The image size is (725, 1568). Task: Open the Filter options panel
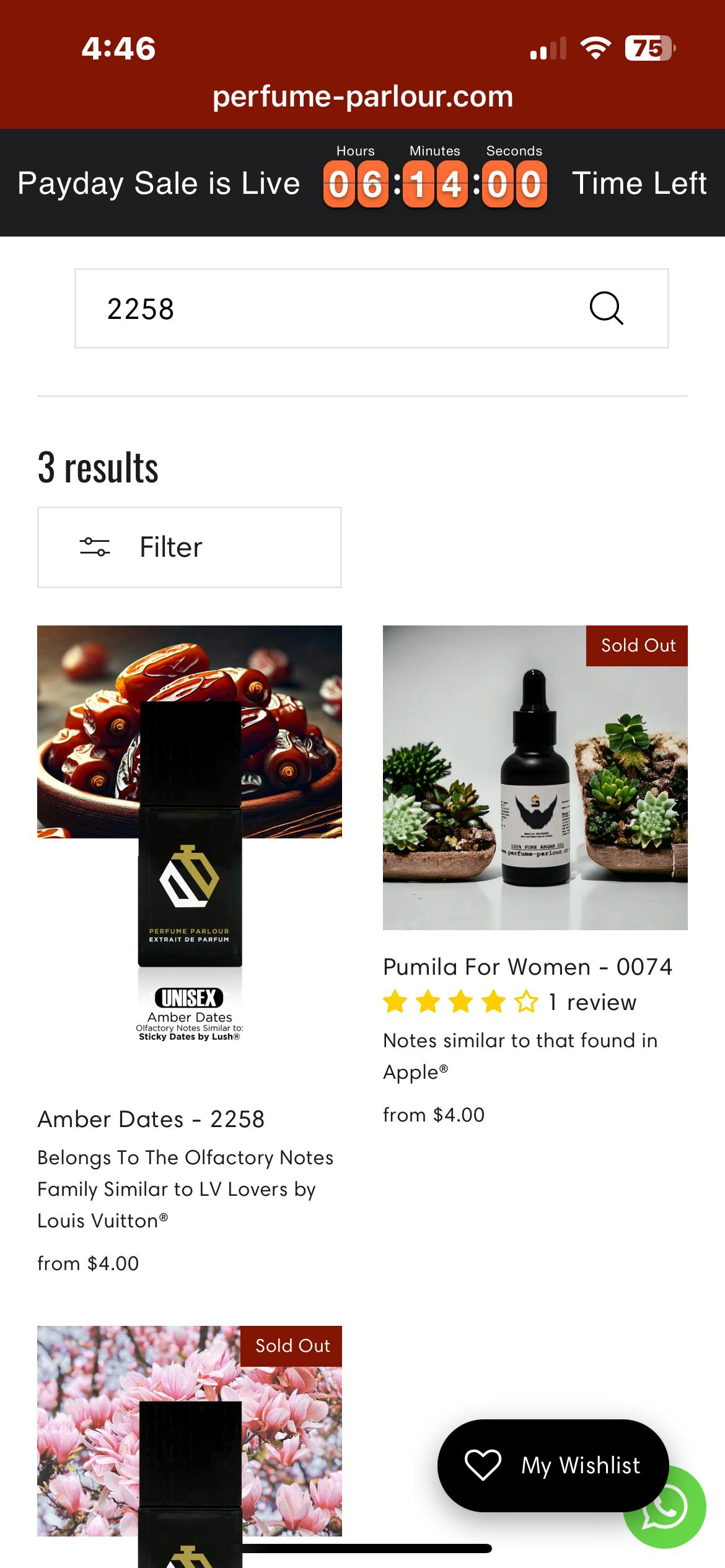190,547
